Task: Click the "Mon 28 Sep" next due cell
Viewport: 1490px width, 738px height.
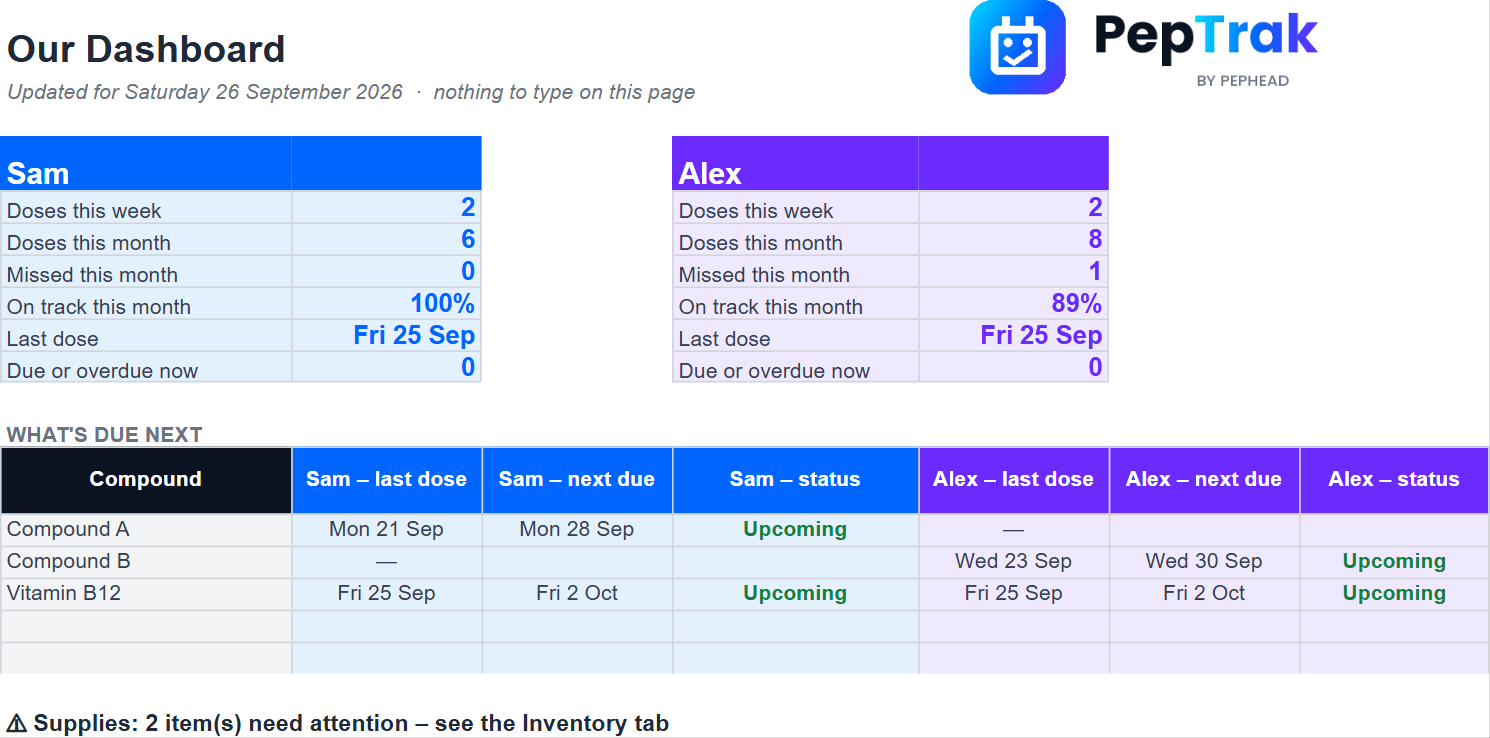Action: point(577,530)
